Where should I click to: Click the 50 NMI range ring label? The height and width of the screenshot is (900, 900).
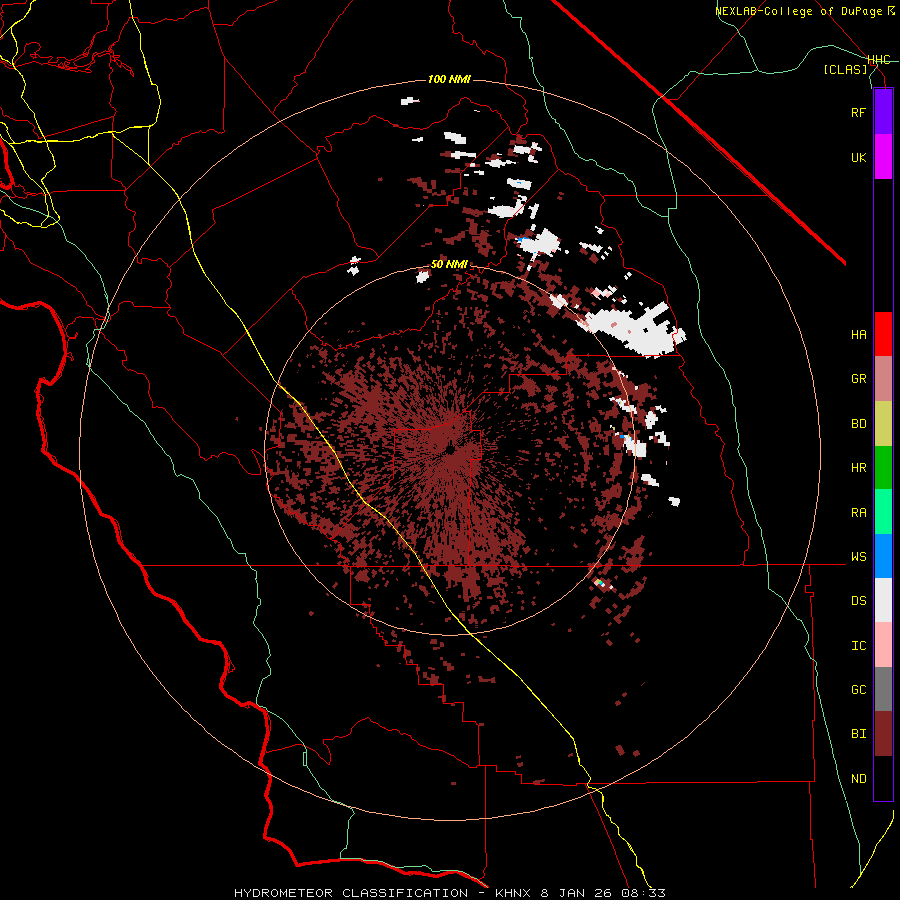click(x=449, y=265)
